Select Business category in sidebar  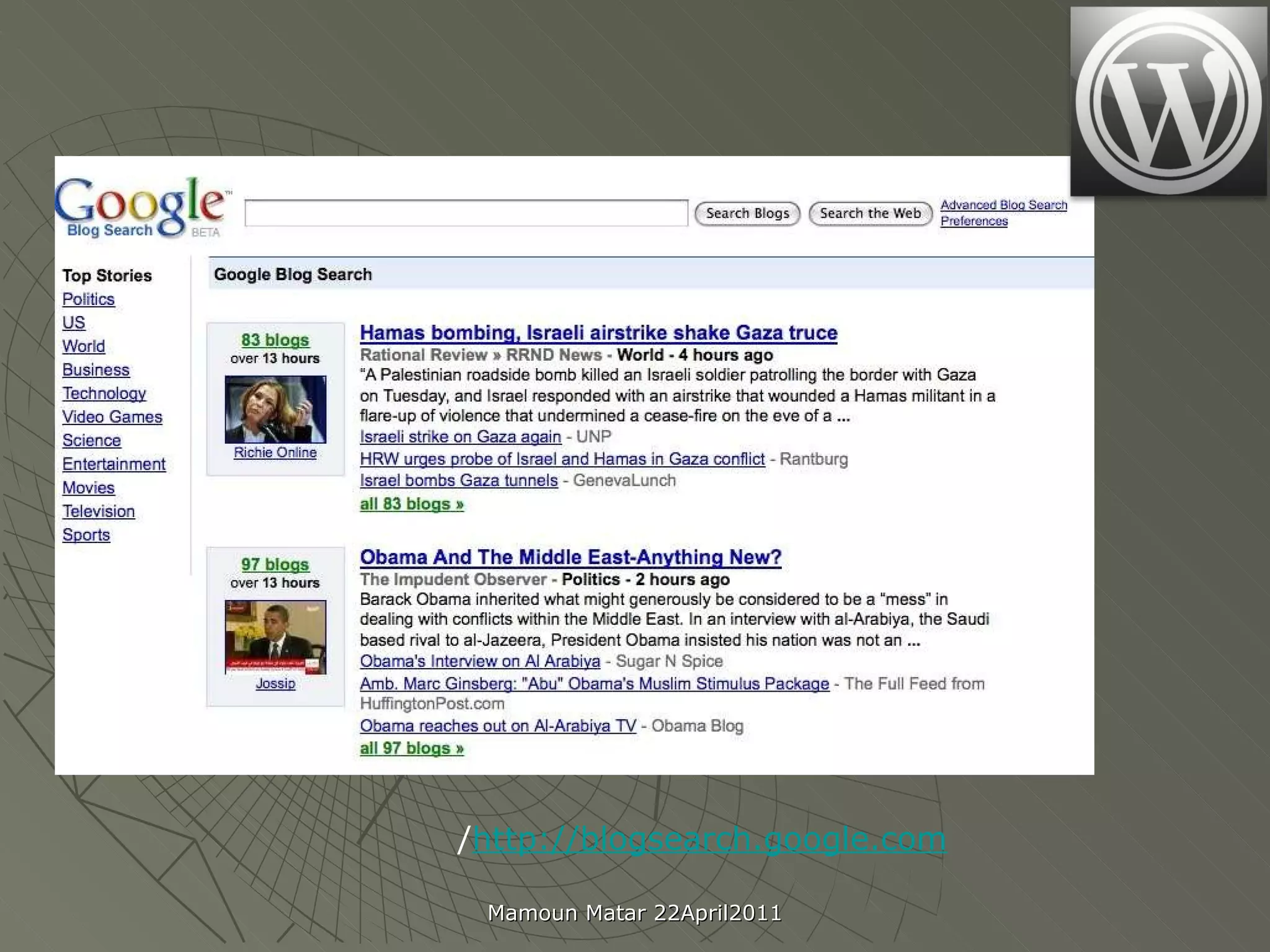click(96, 370)
